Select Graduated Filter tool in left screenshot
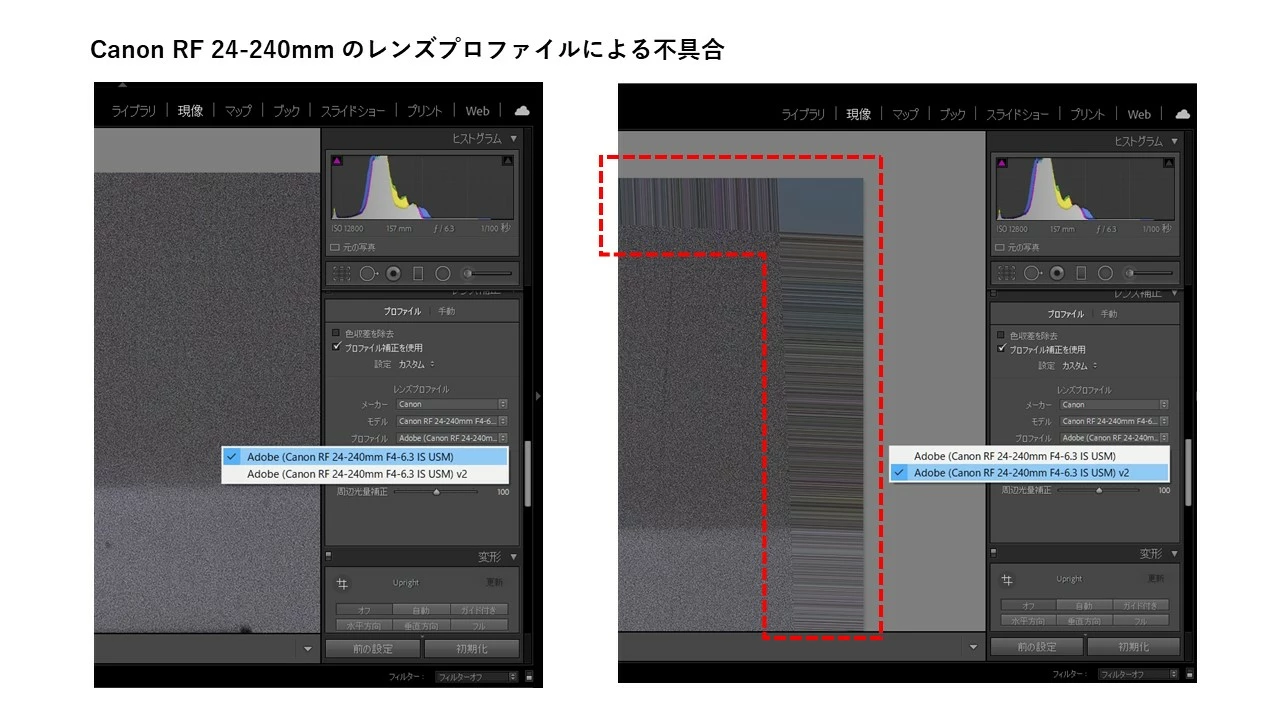This screenshot has width=1280, height=720. click(418, 273)
